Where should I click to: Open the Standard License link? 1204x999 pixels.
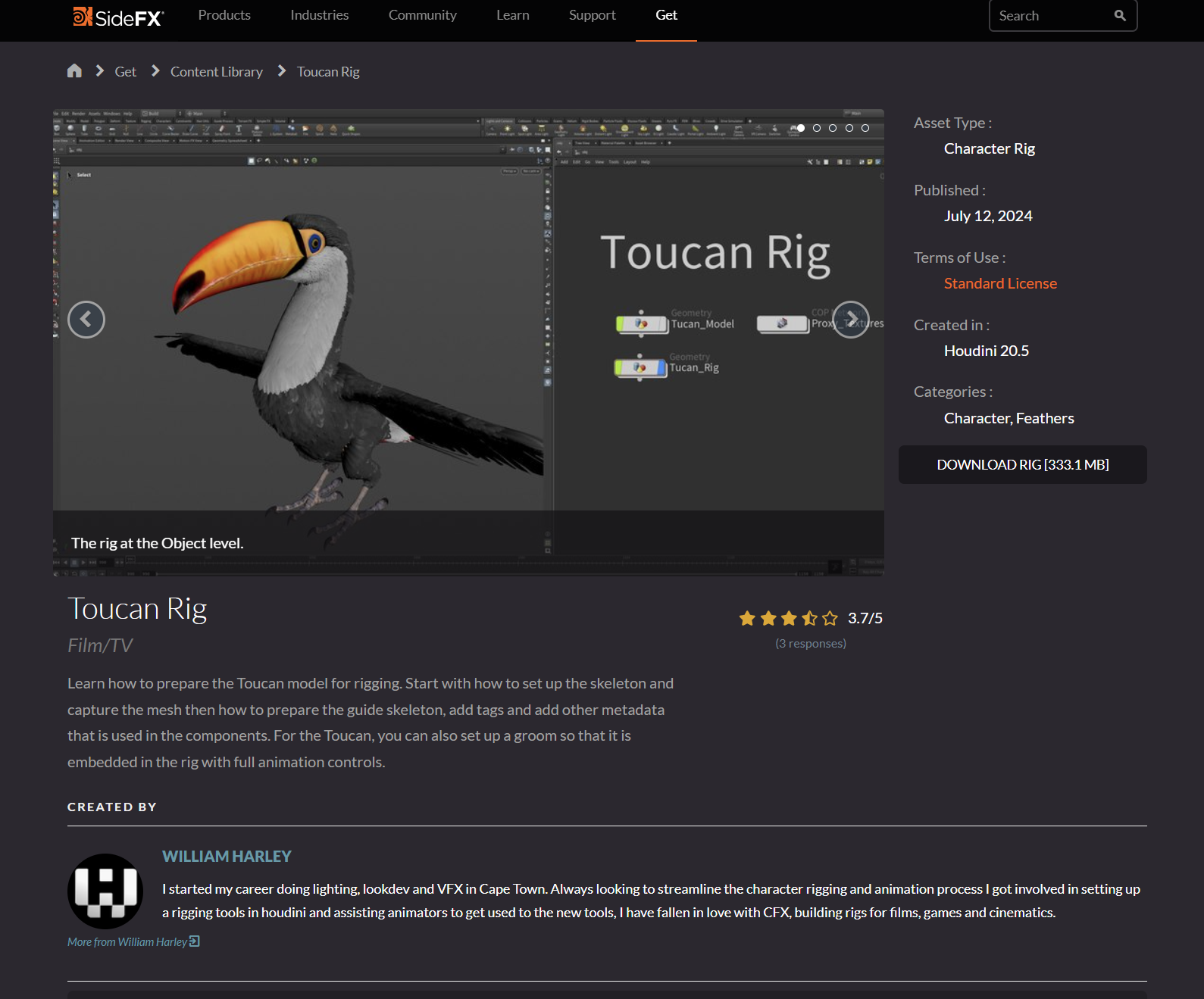(1000, 283)
